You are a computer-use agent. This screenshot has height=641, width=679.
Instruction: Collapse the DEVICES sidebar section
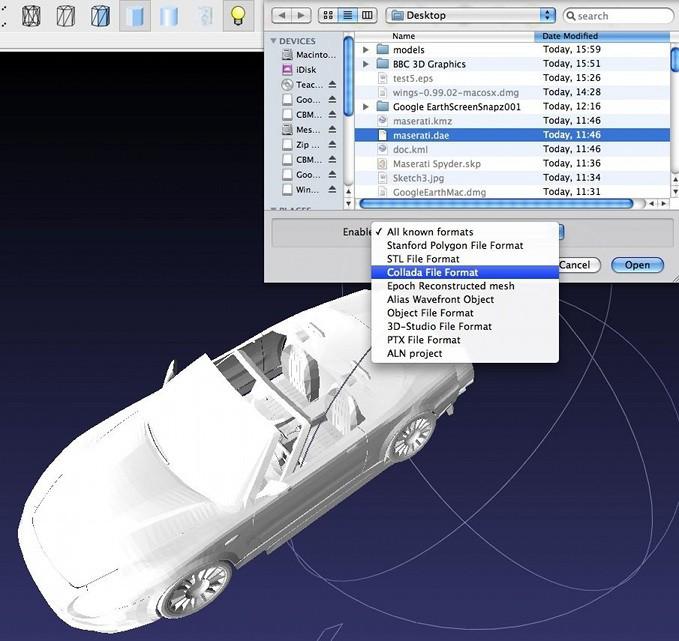[x=273, y=41]
